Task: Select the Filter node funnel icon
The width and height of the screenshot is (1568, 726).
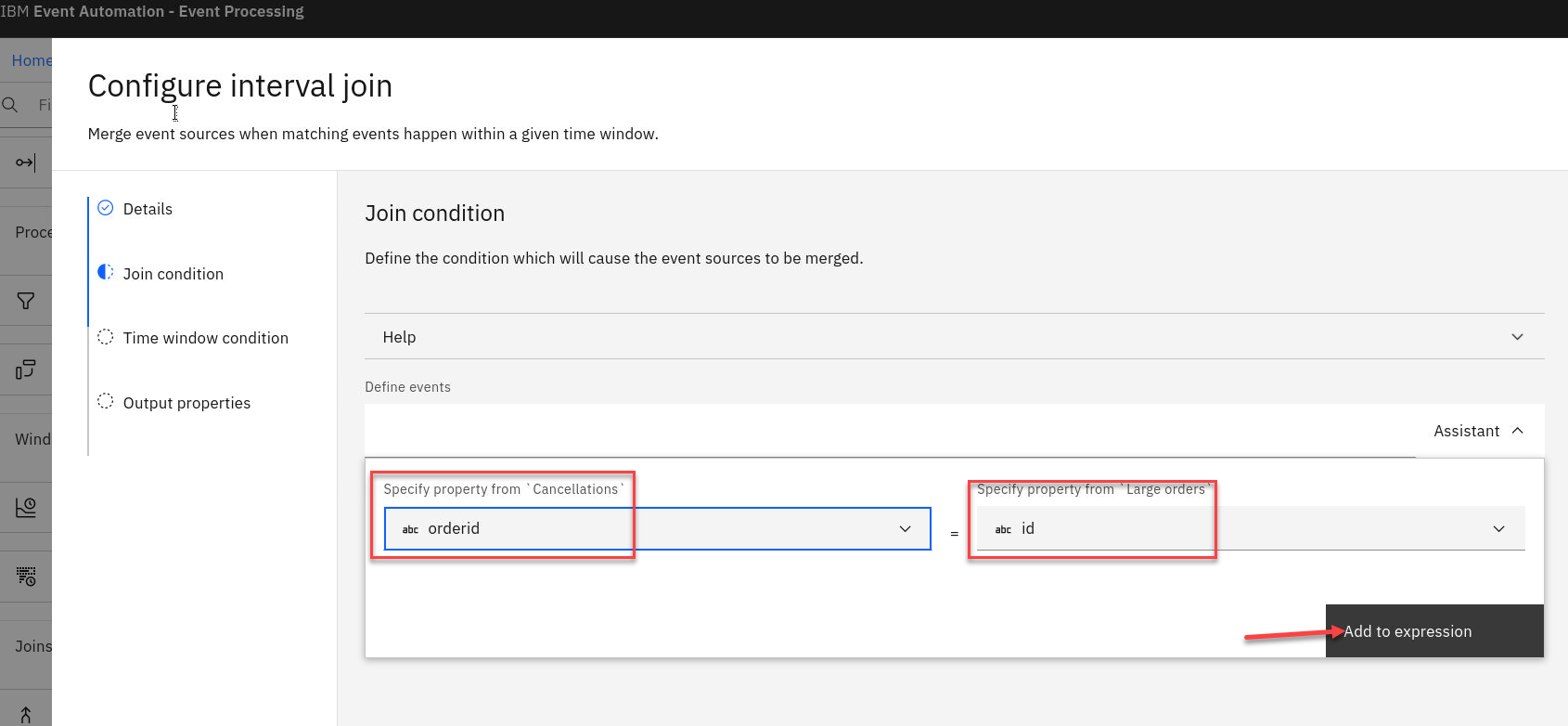Action: (x=25, y=301)
